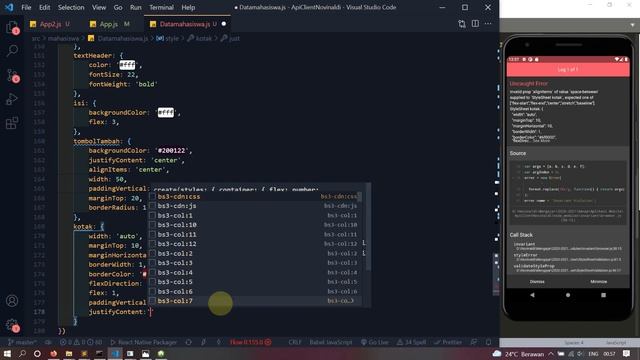Click the mahasiswa breadcrumb folder
This screenshot has height=360, width=640.
coord(63,38)
